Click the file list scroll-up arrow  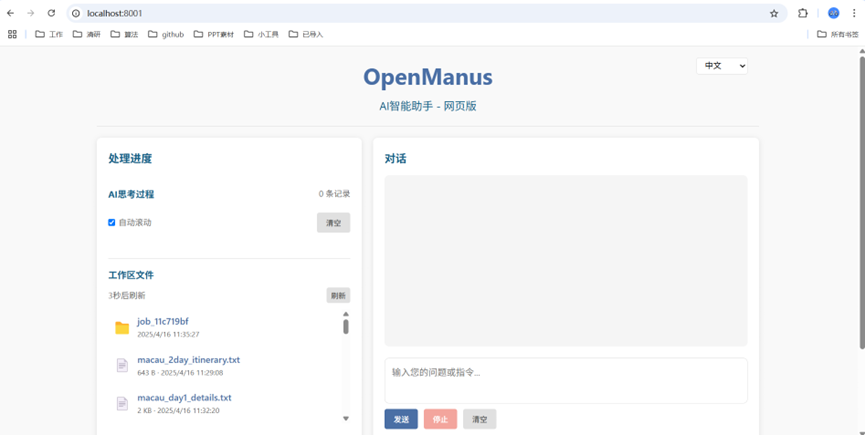point(346,314)
